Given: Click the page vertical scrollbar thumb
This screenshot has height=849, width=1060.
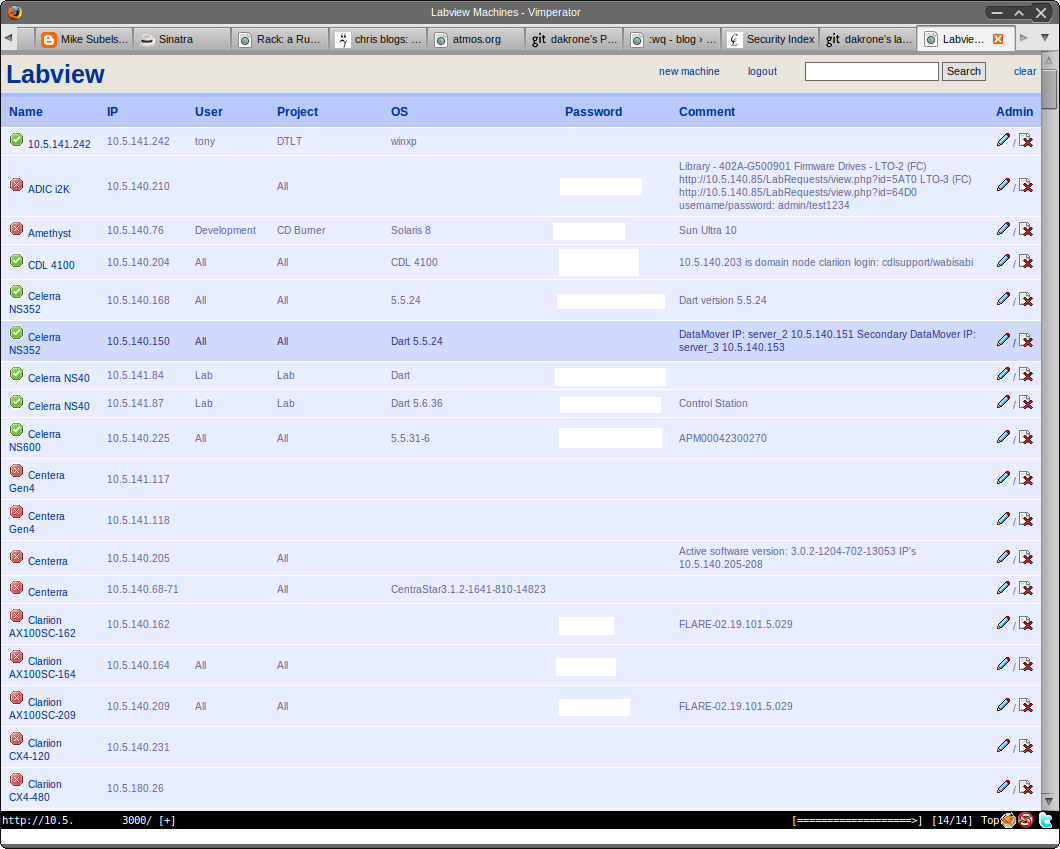Looking at the screenshot, I should pyautogui.click(x=1049, y=88).
